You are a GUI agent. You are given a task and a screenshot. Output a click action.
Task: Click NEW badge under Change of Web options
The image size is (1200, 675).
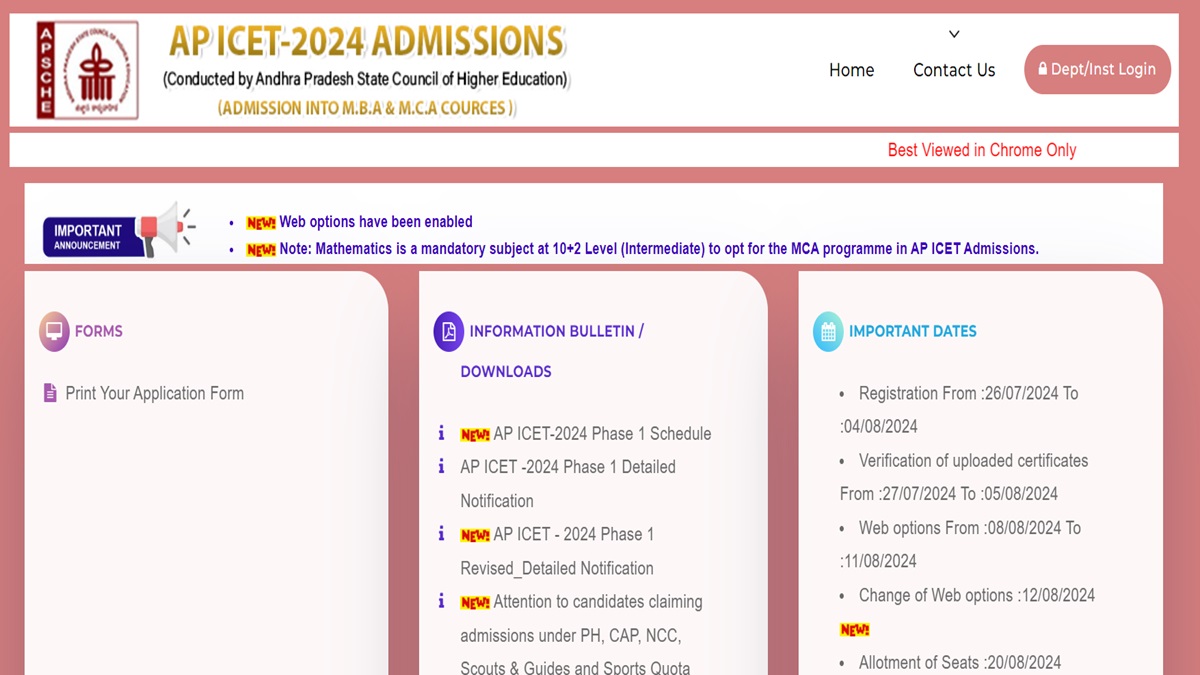point(855,630)
